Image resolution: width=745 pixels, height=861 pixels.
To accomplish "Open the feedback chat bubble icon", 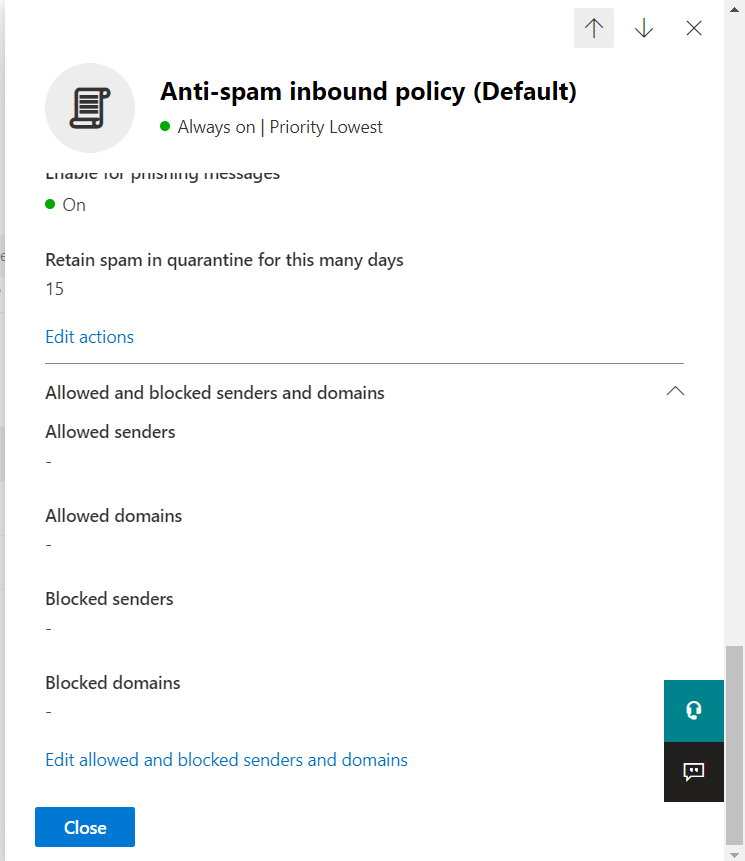I will [694, 771].
